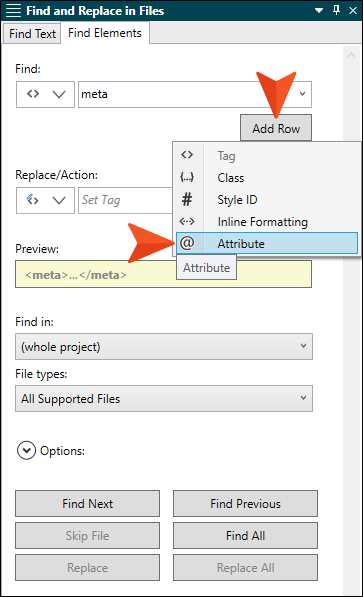Open the Find tag type dropdown
This screenshot has width=363, height=597.
point(45,94)
